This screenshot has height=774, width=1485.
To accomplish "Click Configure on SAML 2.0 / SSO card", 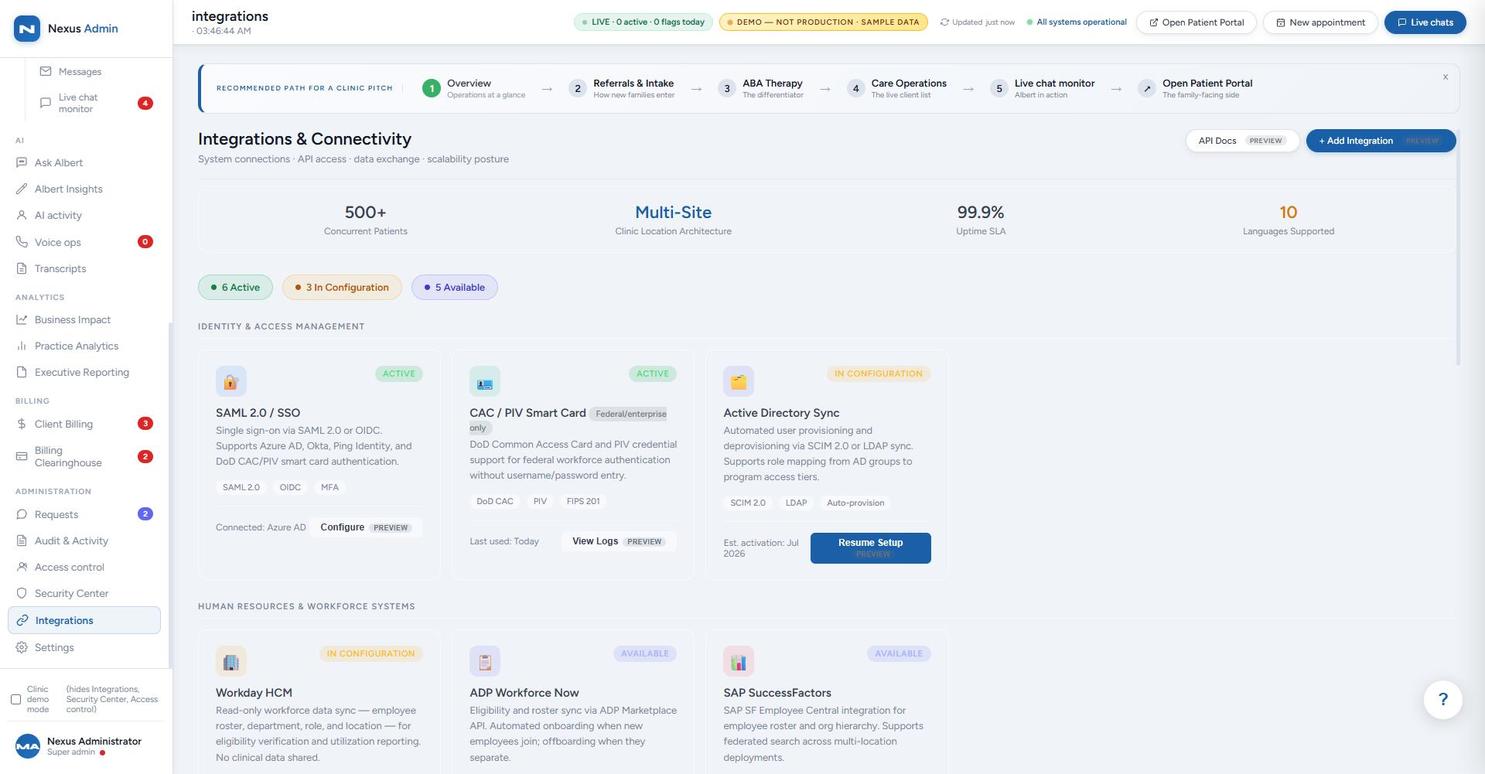I will click(x=365, y=527).
